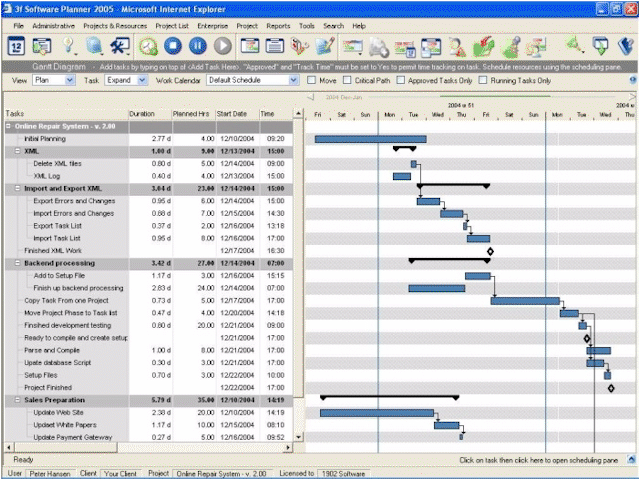
Task: Collapse the Online Repair System project node
Action: point(8,126)
